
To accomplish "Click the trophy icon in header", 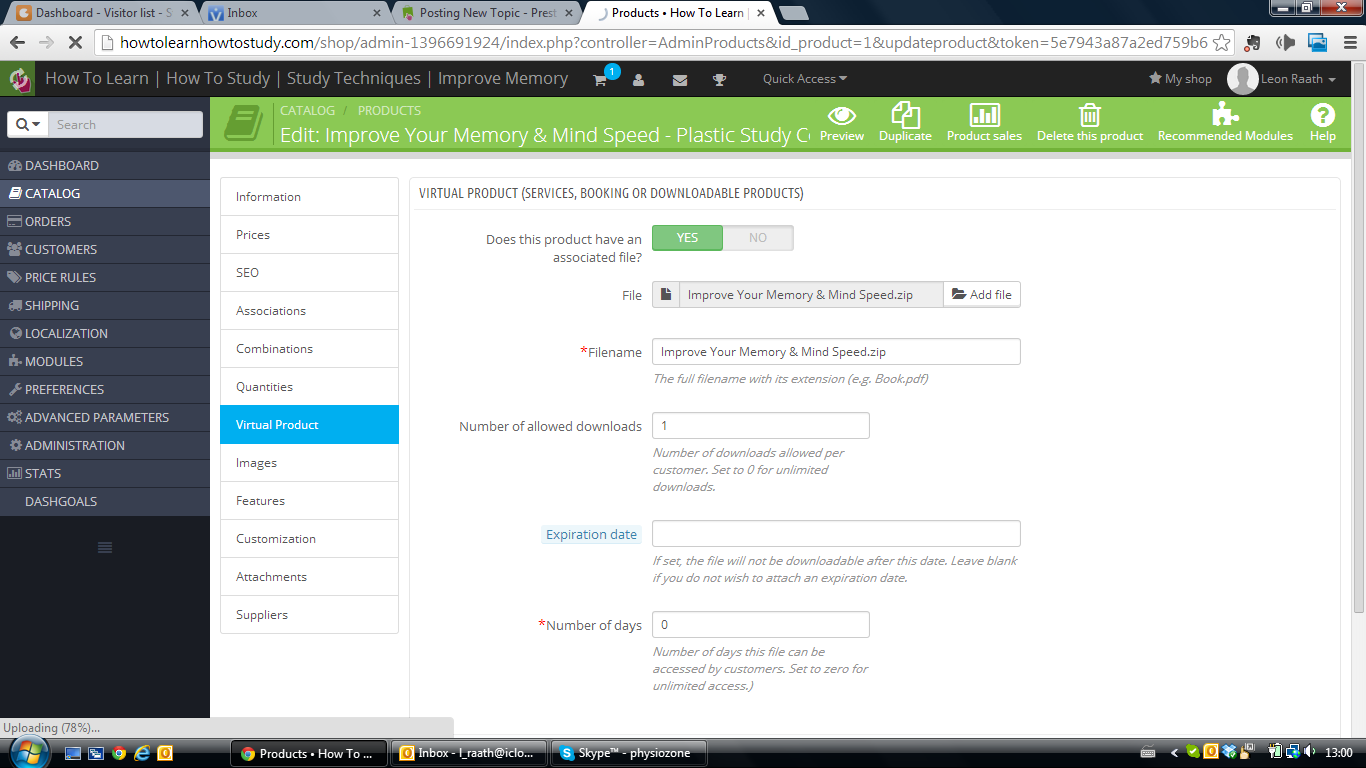I will click(x=719, y=79).
